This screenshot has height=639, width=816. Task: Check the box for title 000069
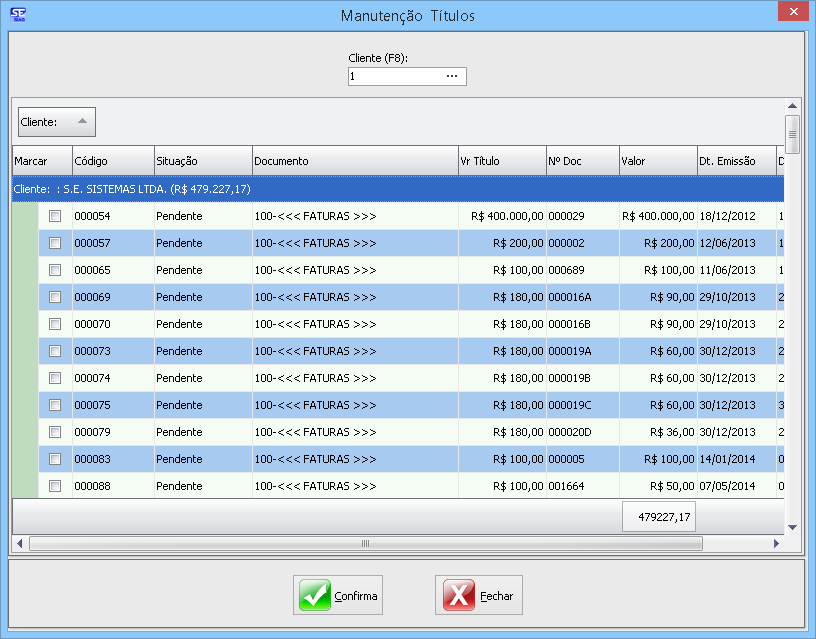(x=55, y=297)
